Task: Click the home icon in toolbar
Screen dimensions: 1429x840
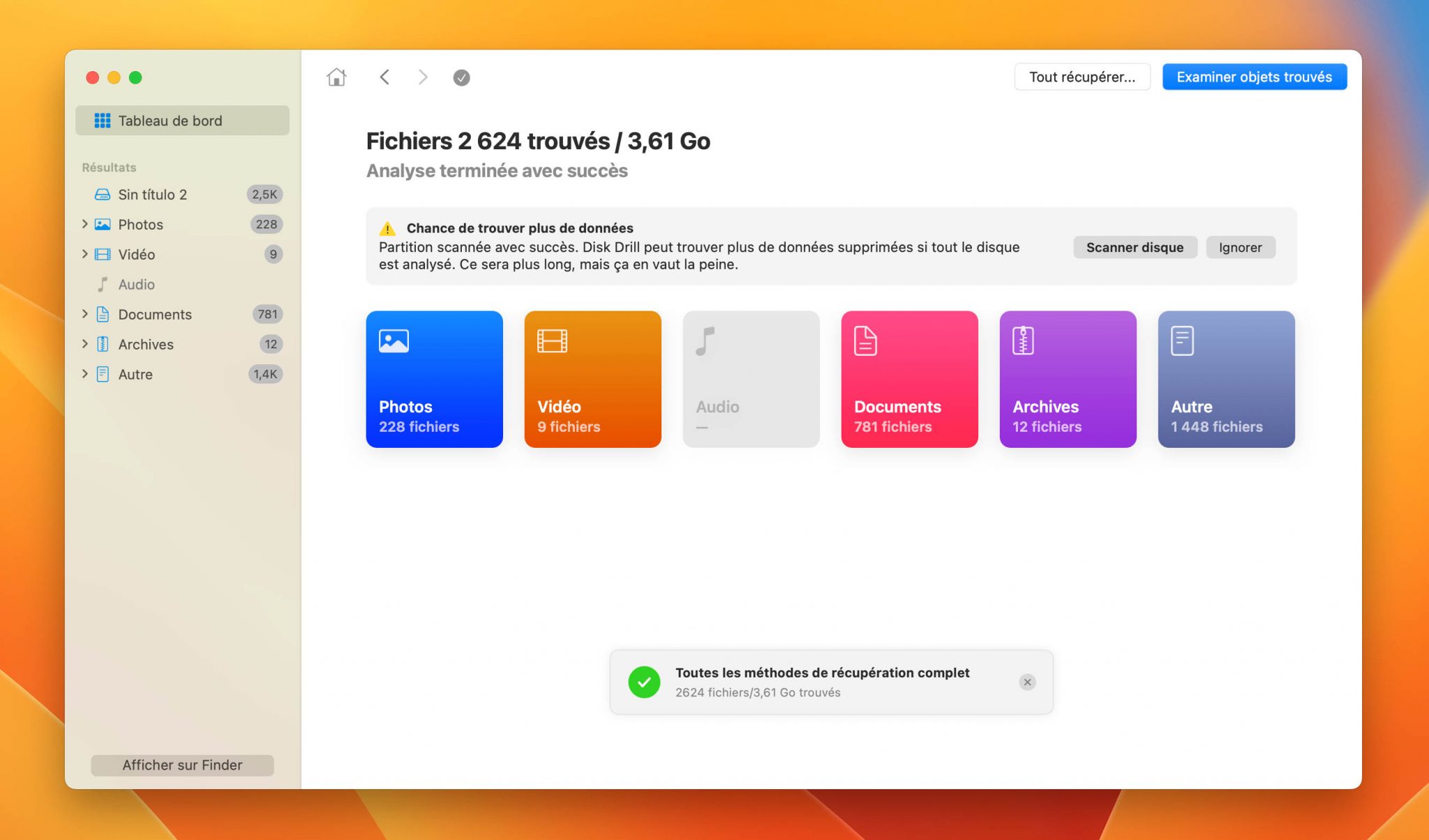Action: 336,77
